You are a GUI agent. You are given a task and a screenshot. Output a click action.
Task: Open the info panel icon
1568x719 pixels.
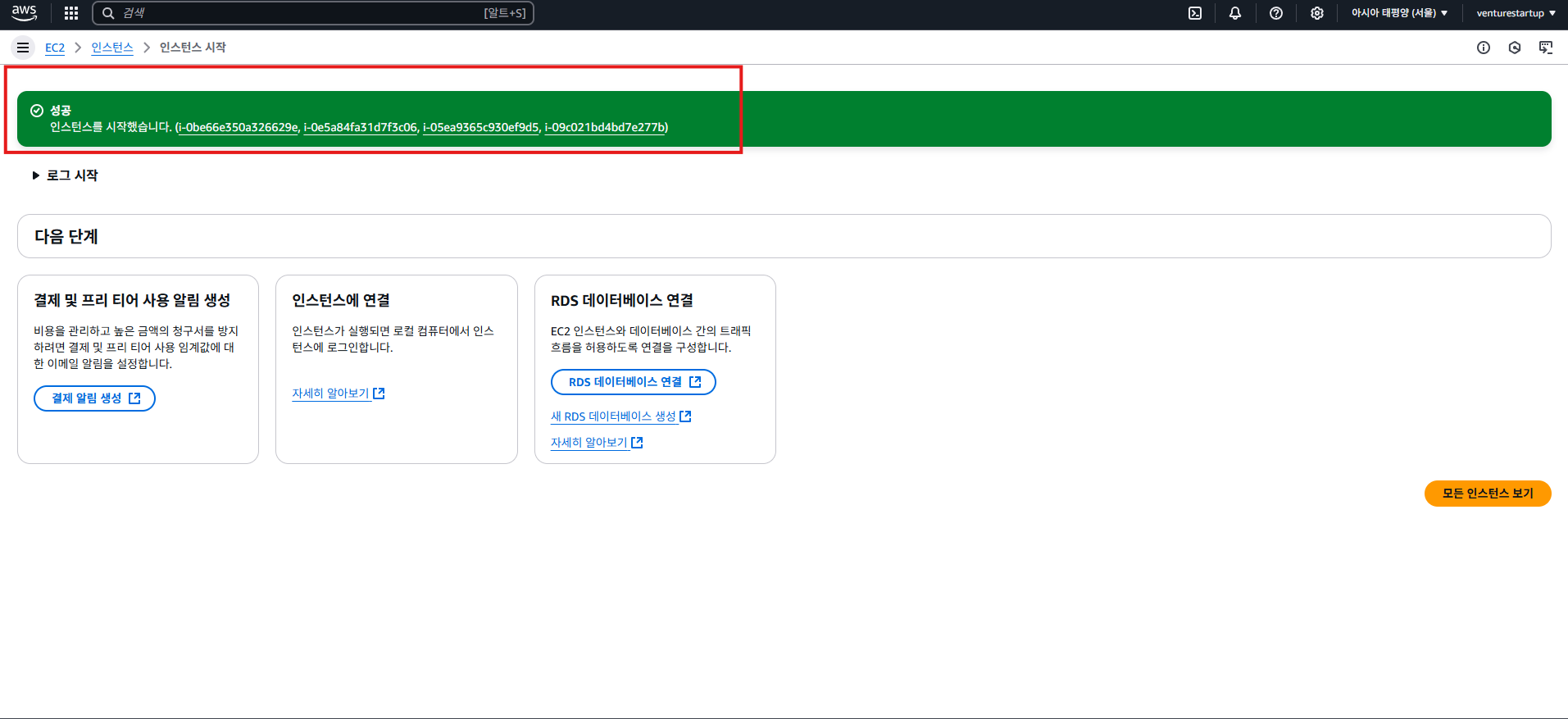pos(1484,48)
